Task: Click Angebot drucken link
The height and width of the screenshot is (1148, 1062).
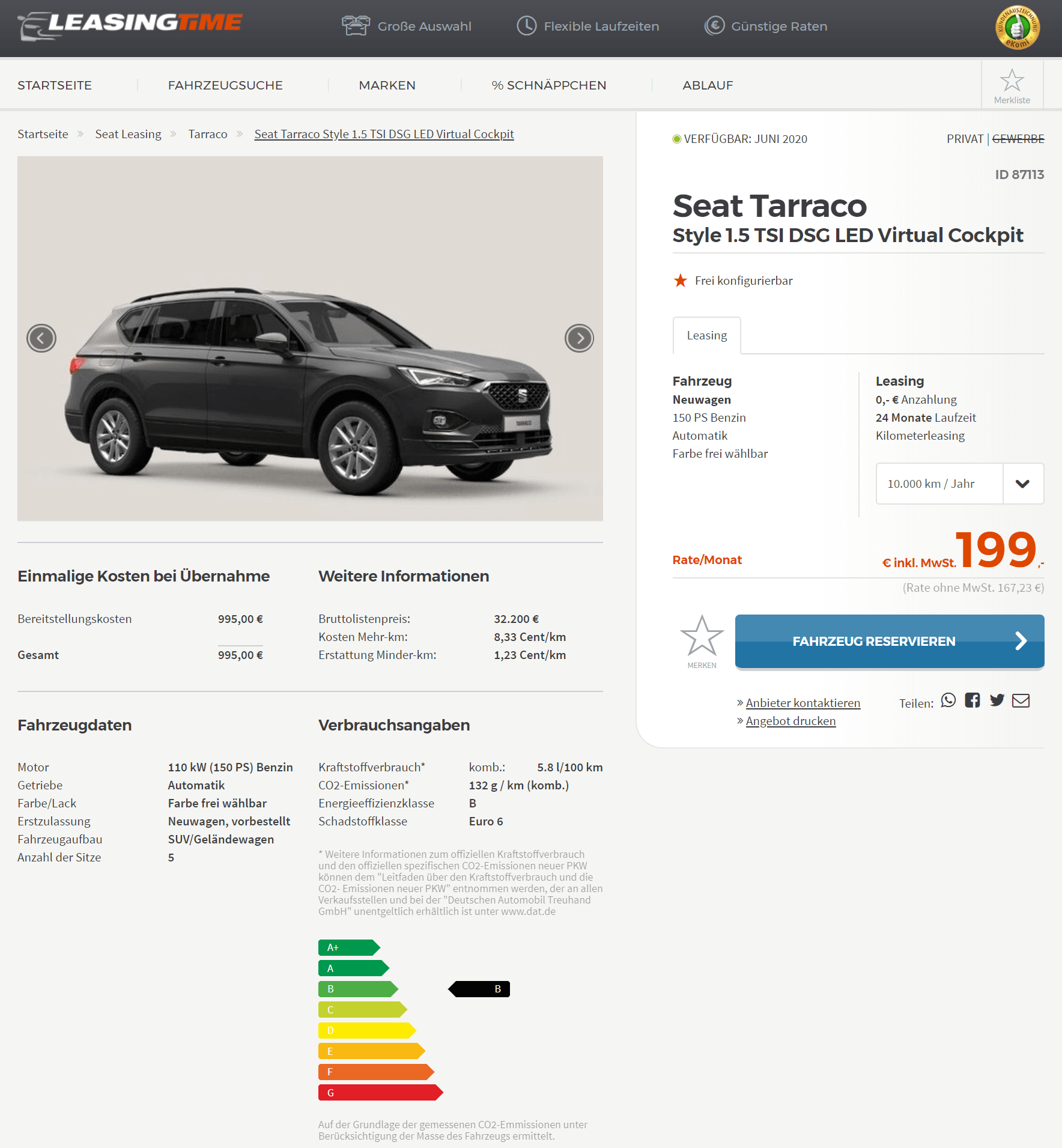Action: click(x=790, y=721)
